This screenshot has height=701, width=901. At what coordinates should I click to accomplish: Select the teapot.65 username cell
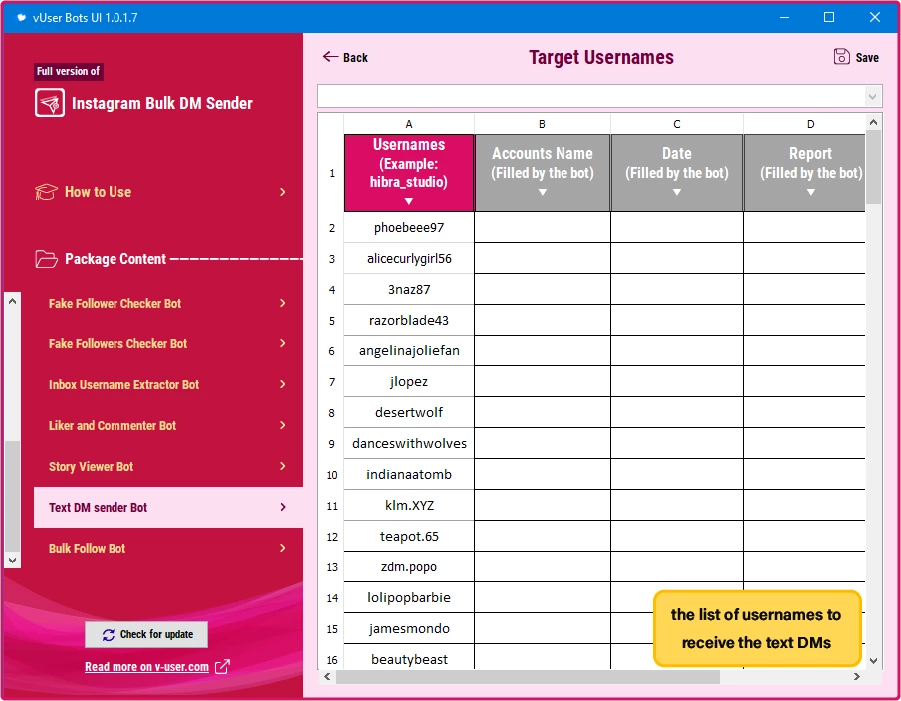[409, 537]
